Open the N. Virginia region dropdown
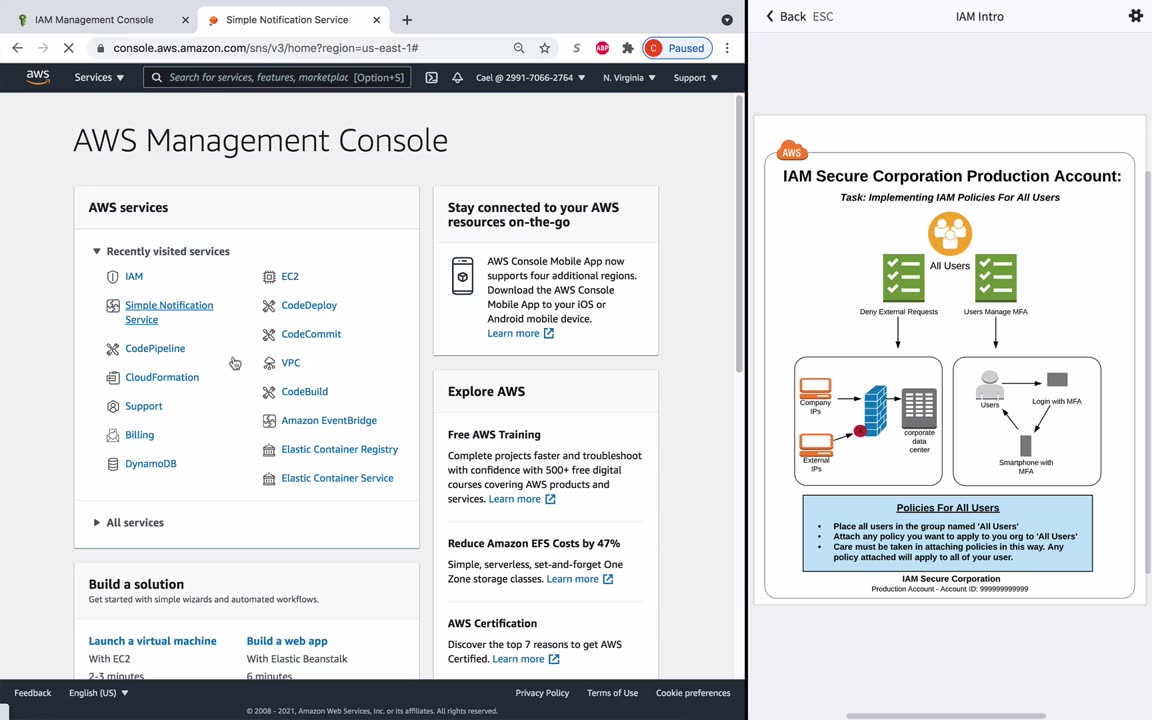Screen dimensions: 1152x720 point(629,77)
